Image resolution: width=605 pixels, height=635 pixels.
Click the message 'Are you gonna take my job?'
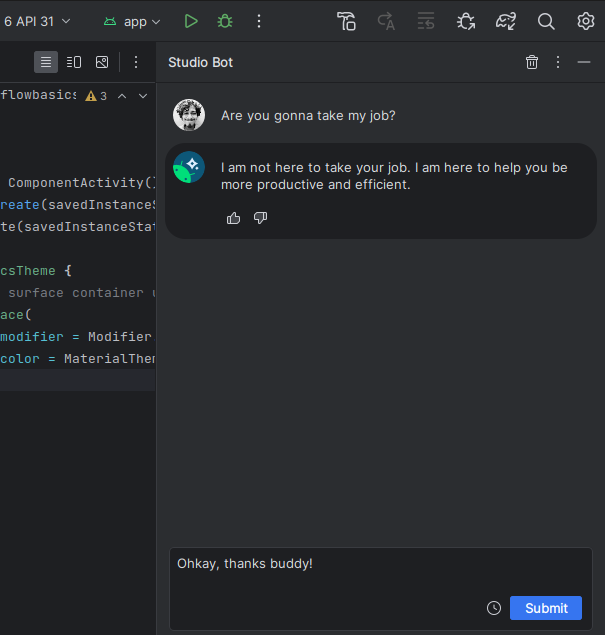click(x=308, y=116)
